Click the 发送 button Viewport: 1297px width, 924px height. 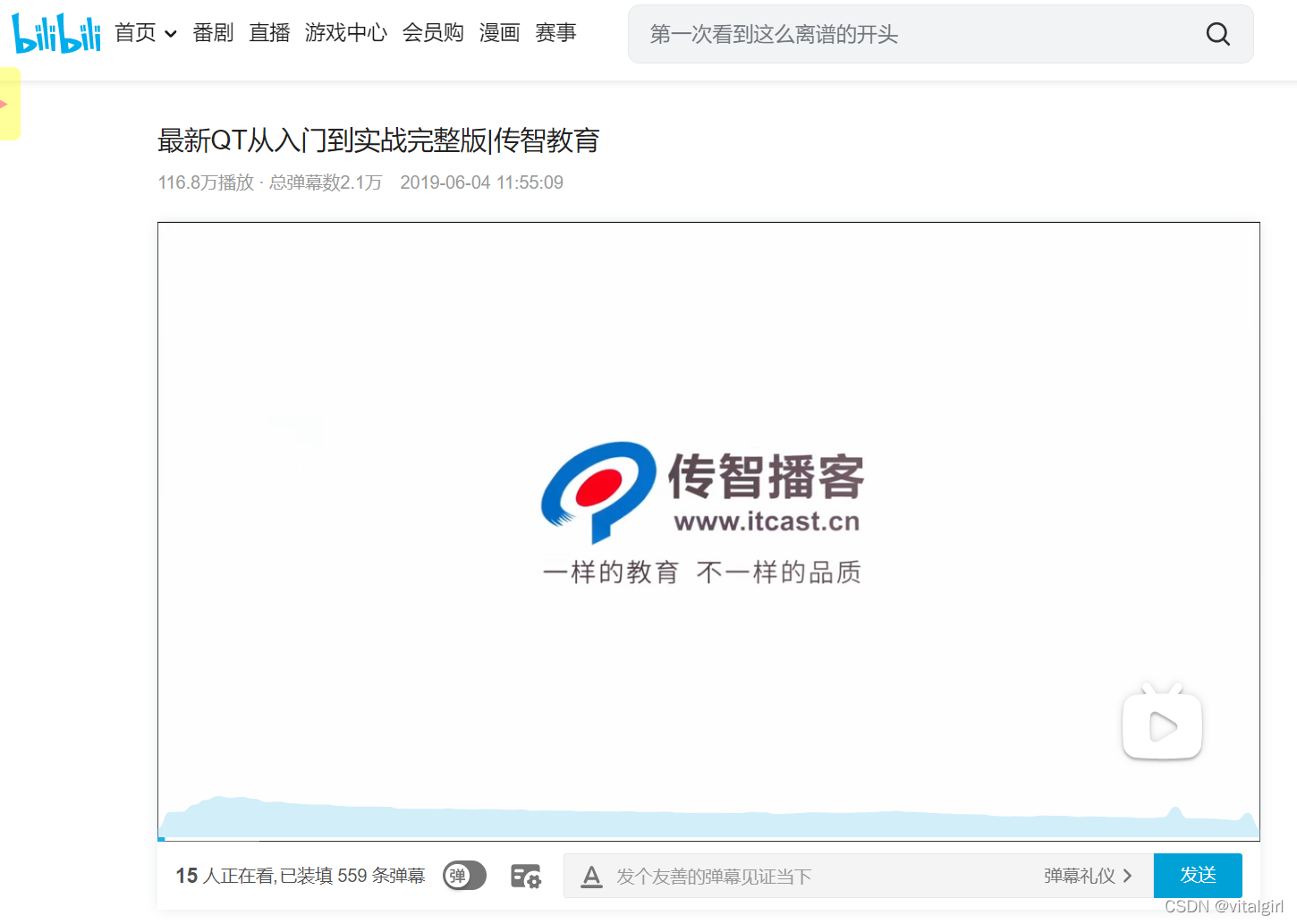click(x=1198, y=875)
